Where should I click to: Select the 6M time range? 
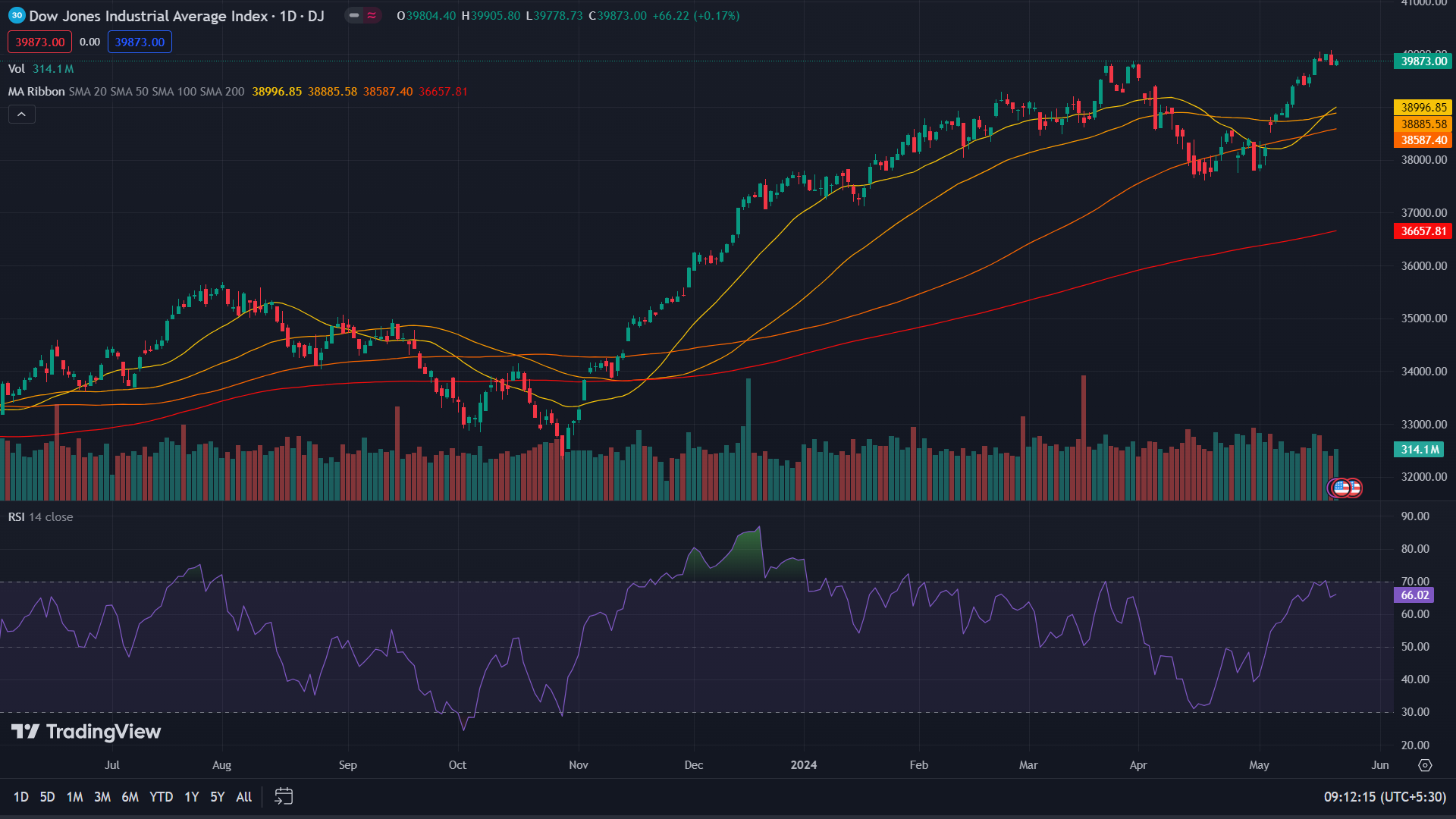click(130, 797)
